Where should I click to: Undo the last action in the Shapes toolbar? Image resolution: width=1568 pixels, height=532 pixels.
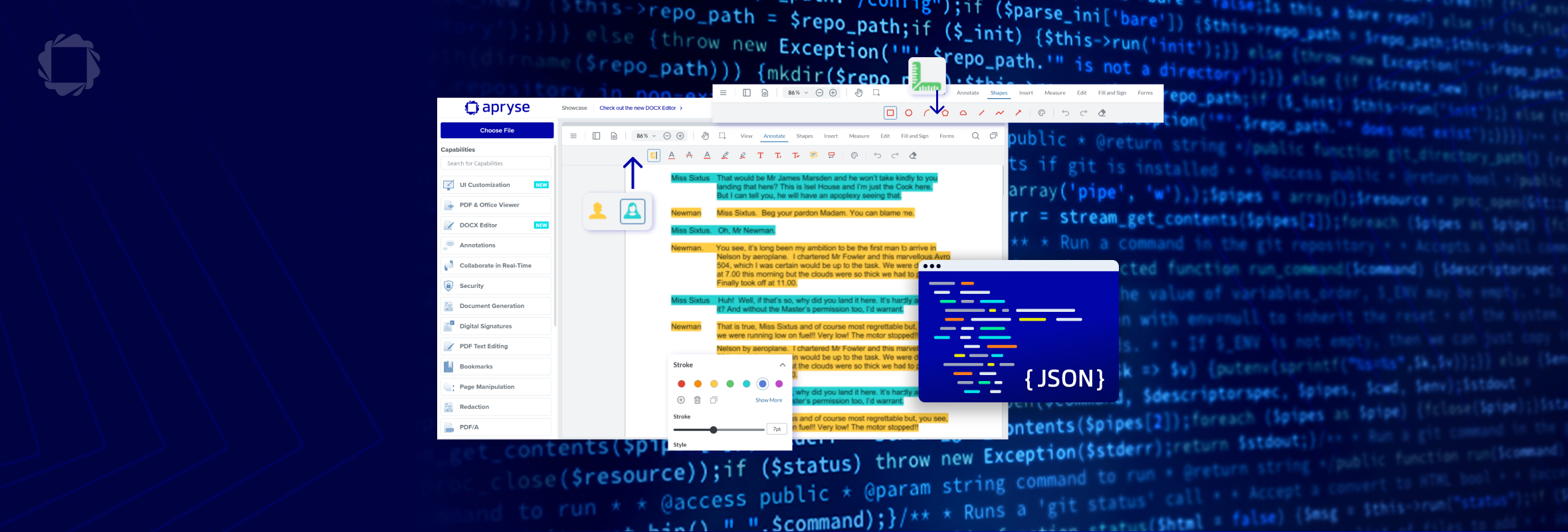tap(1065, 113)
